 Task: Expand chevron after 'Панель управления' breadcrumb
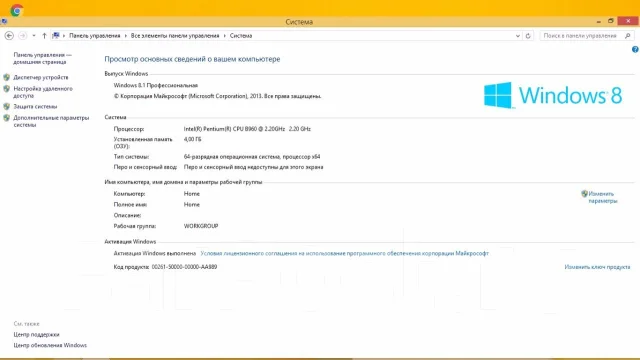(126, 36)
